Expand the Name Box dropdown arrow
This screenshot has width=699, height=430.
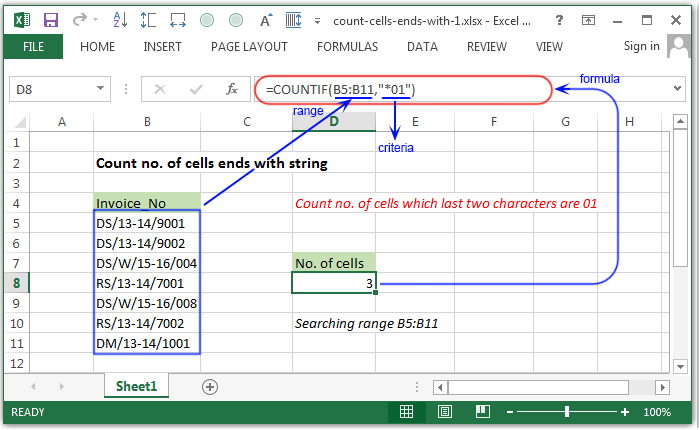101,89
